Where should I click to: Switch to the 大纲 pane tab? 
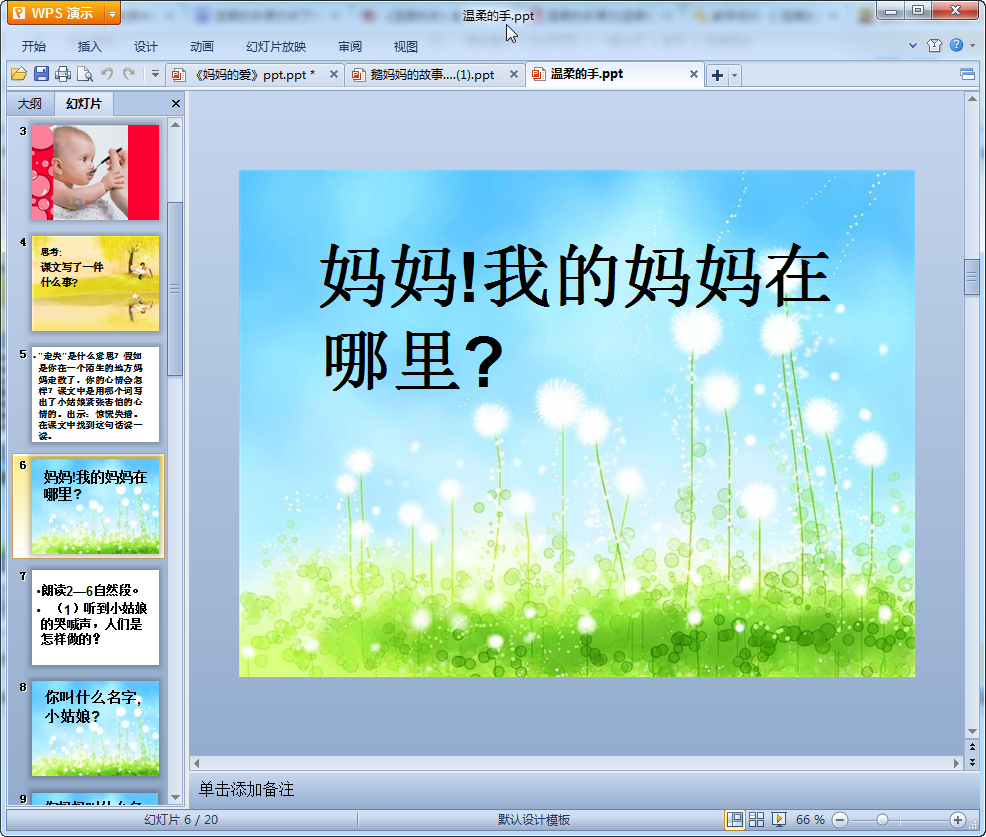(30, 104)
